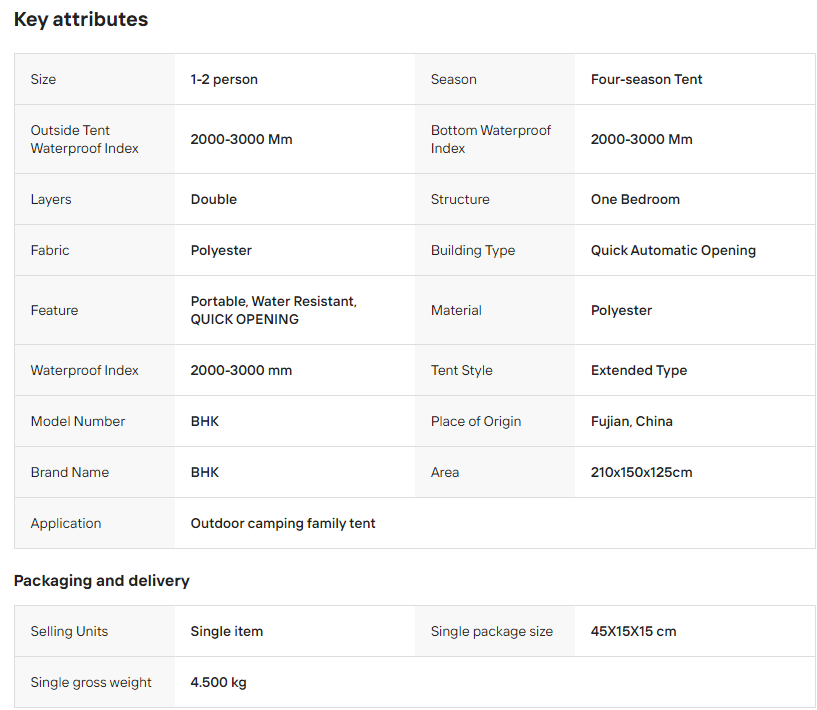Click the Portable, Water Resistant feature text

(x=273, y=301)
